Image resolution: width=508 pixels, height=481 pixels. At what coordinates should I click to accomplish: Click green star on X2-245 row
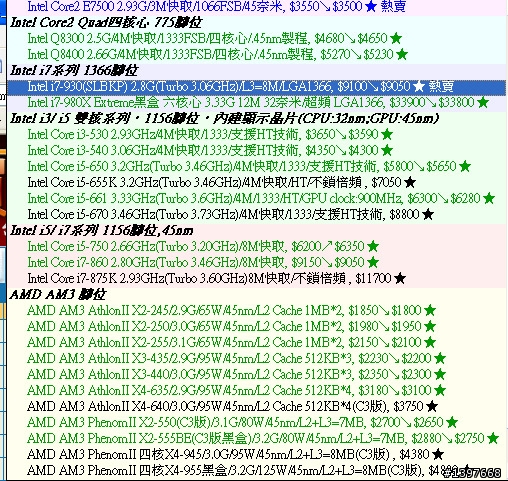click(x=430, y=310)
